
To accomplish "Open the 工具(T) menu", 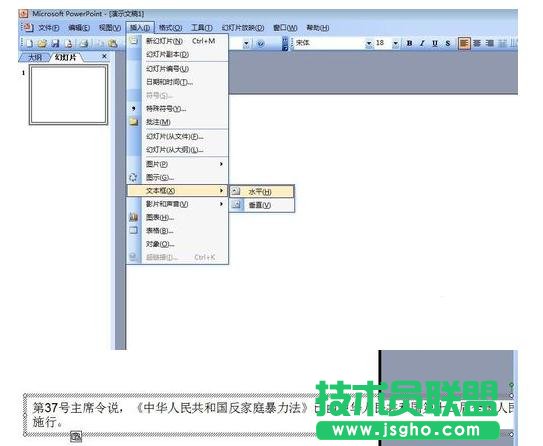I will pyautogui.click(x=202, y=28).
